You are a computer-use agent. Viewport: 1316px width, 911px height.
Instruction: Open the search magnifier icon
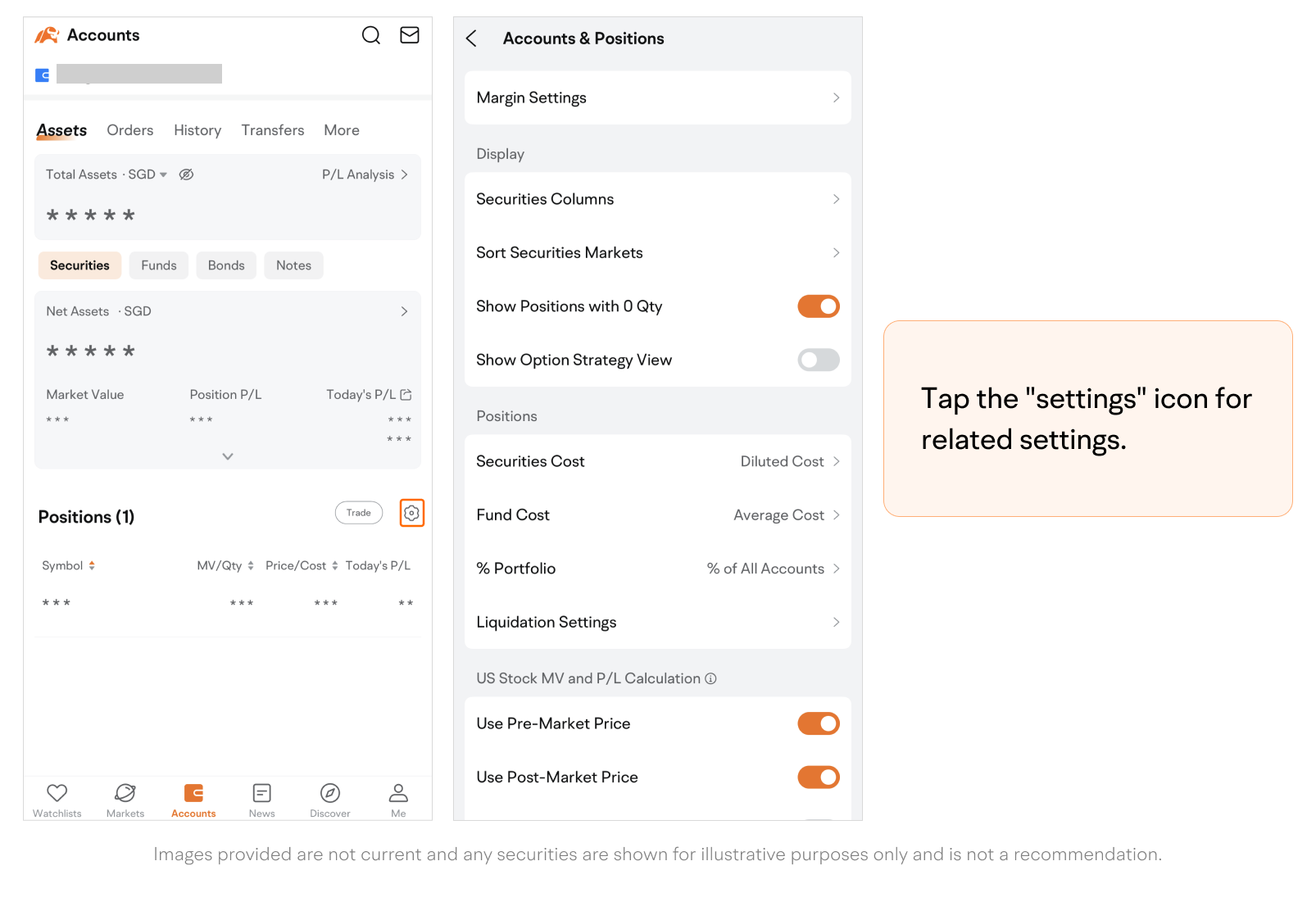(371, 35)
